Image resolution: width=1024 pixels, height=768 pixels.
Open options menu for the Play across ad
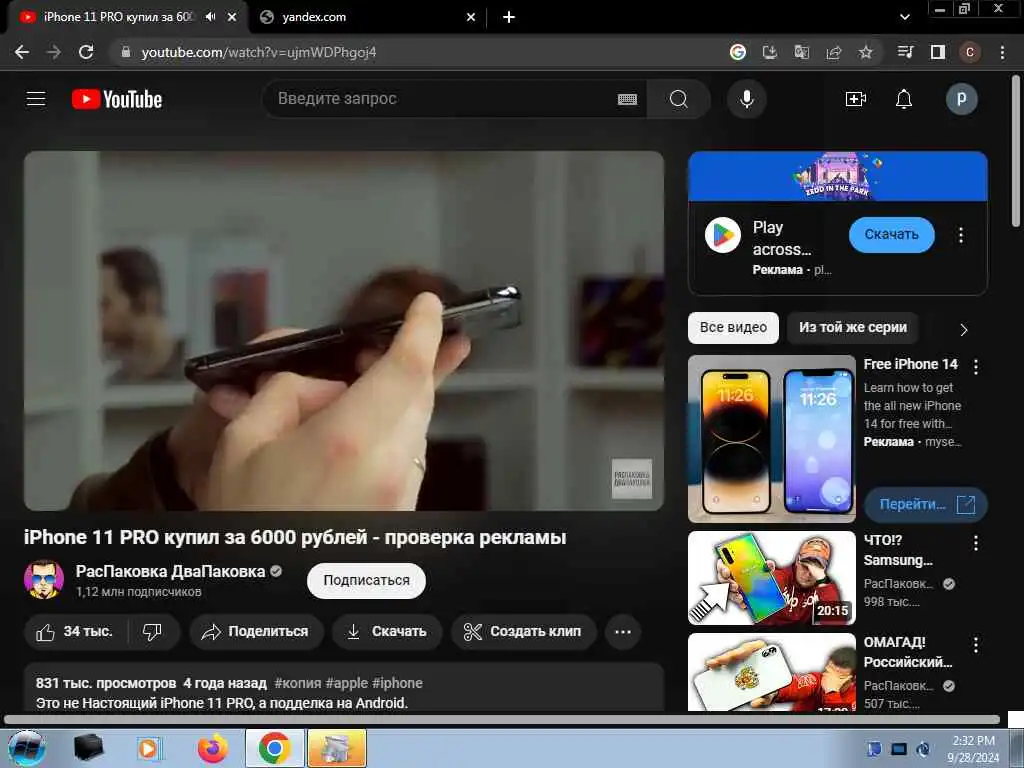pyautogui.click(x=961, y=235)
